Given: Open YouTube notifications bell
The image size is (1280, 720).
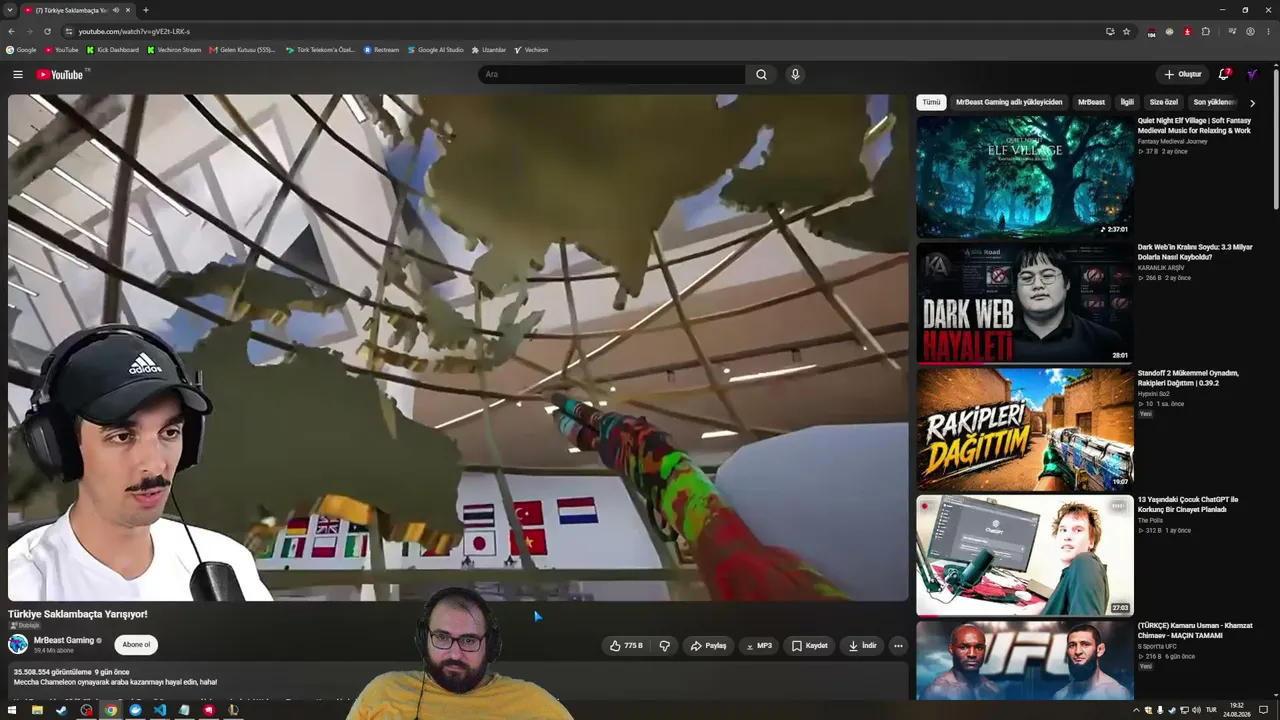Looking at the screenshot, I should click(x=1224, y=74).
